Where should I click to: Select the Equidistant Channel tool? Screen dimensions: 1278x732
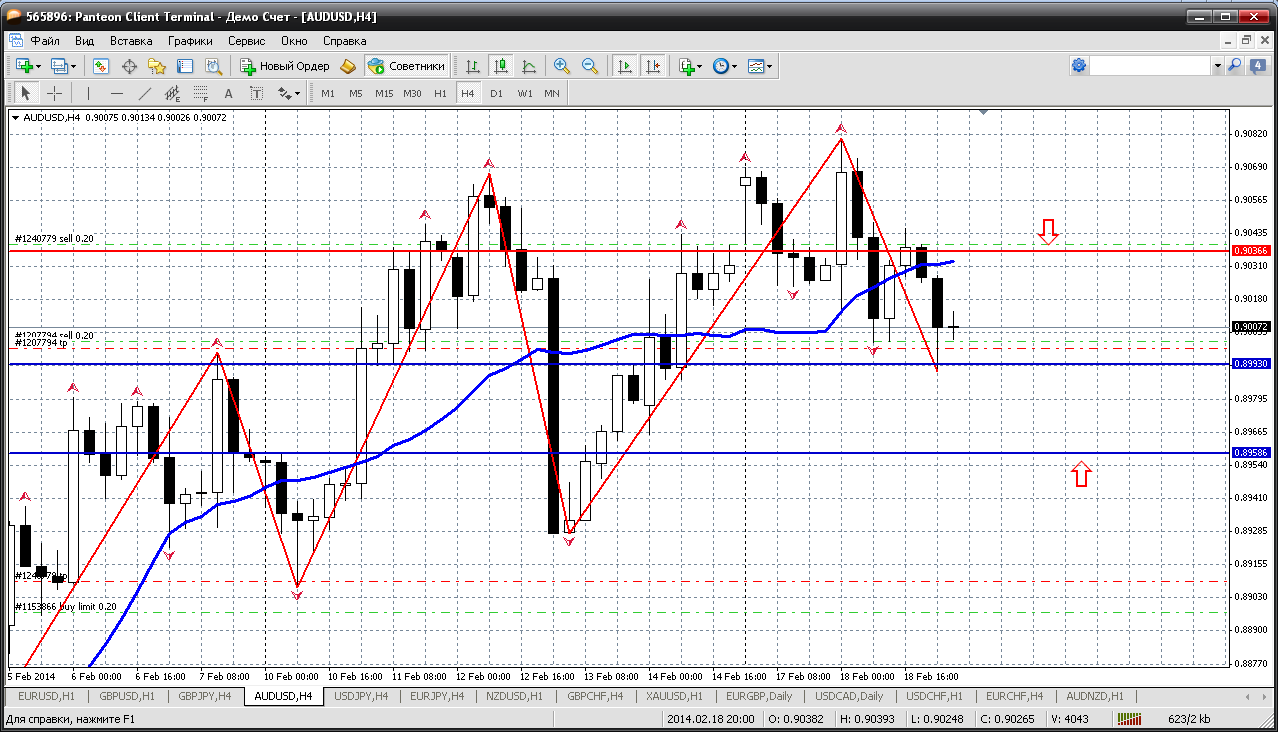tap(173, 93)
